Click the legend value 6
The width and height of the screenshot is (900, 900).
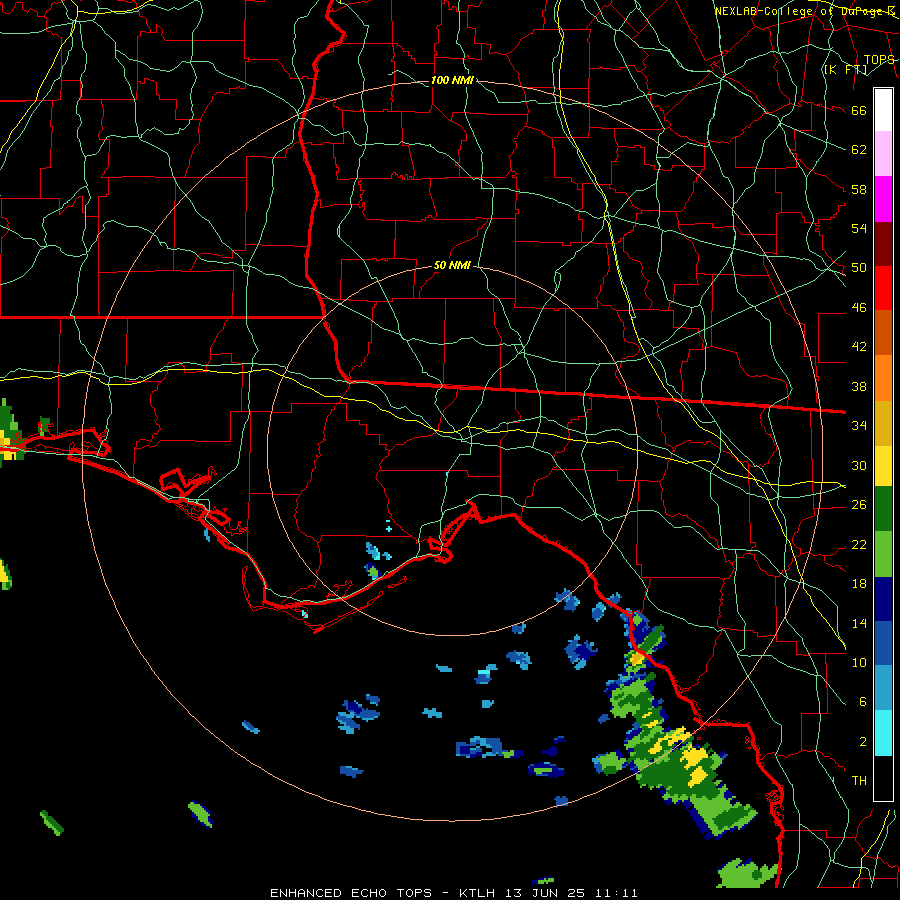click(x=862, y=701)
